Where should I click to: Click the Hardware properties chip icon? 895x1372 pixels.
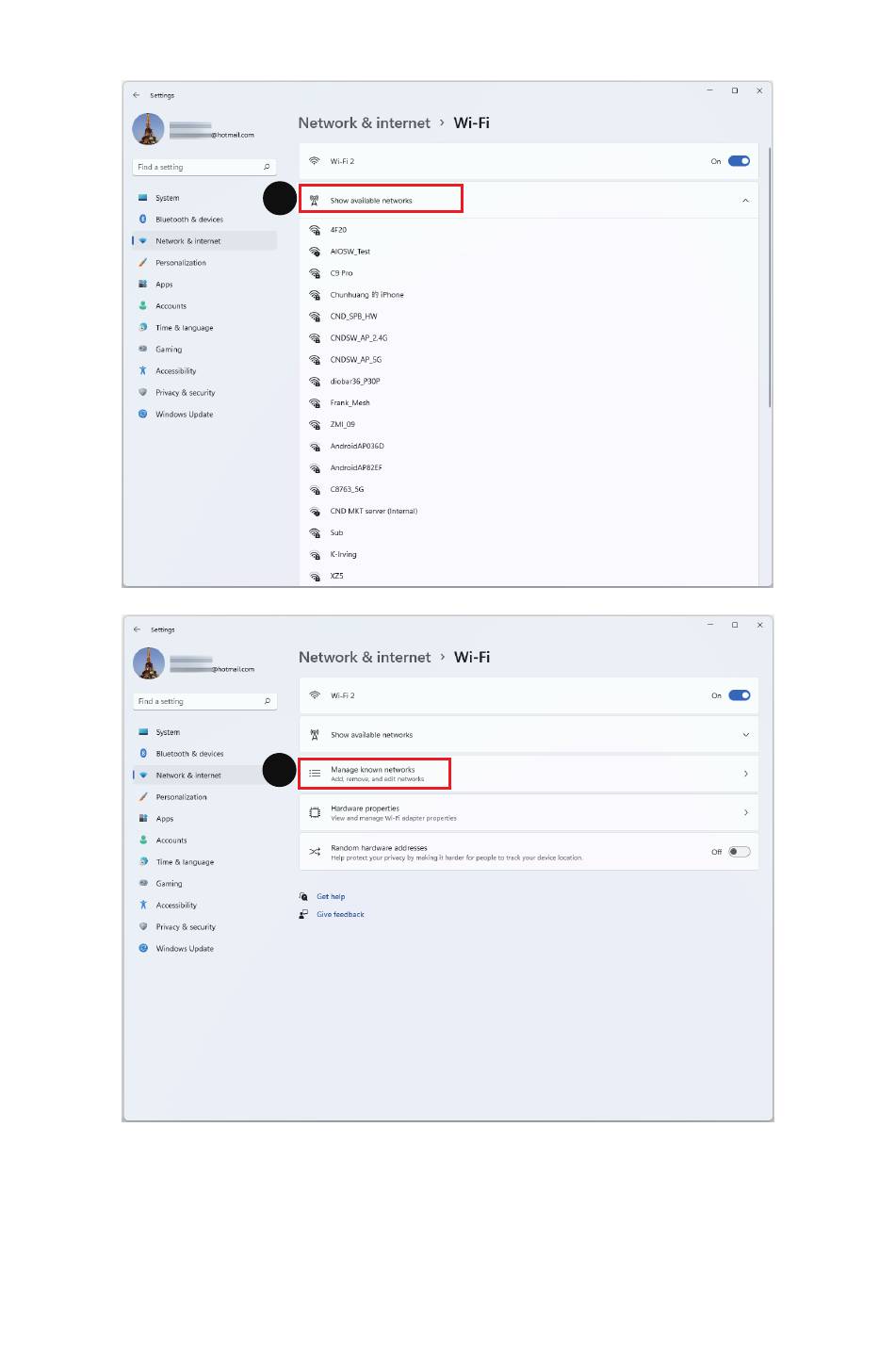pos(315,812)
